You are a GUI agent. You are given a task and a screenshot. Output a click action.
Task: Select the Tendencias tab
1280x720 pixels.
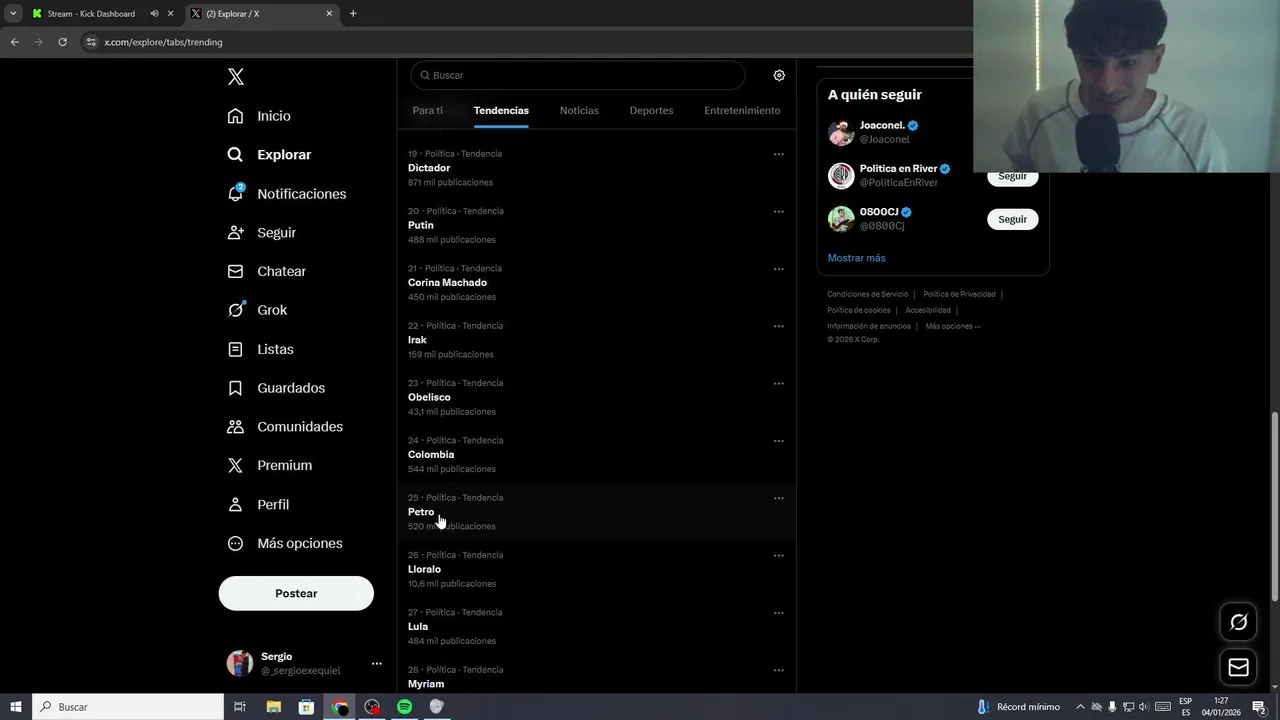[501, 110]
